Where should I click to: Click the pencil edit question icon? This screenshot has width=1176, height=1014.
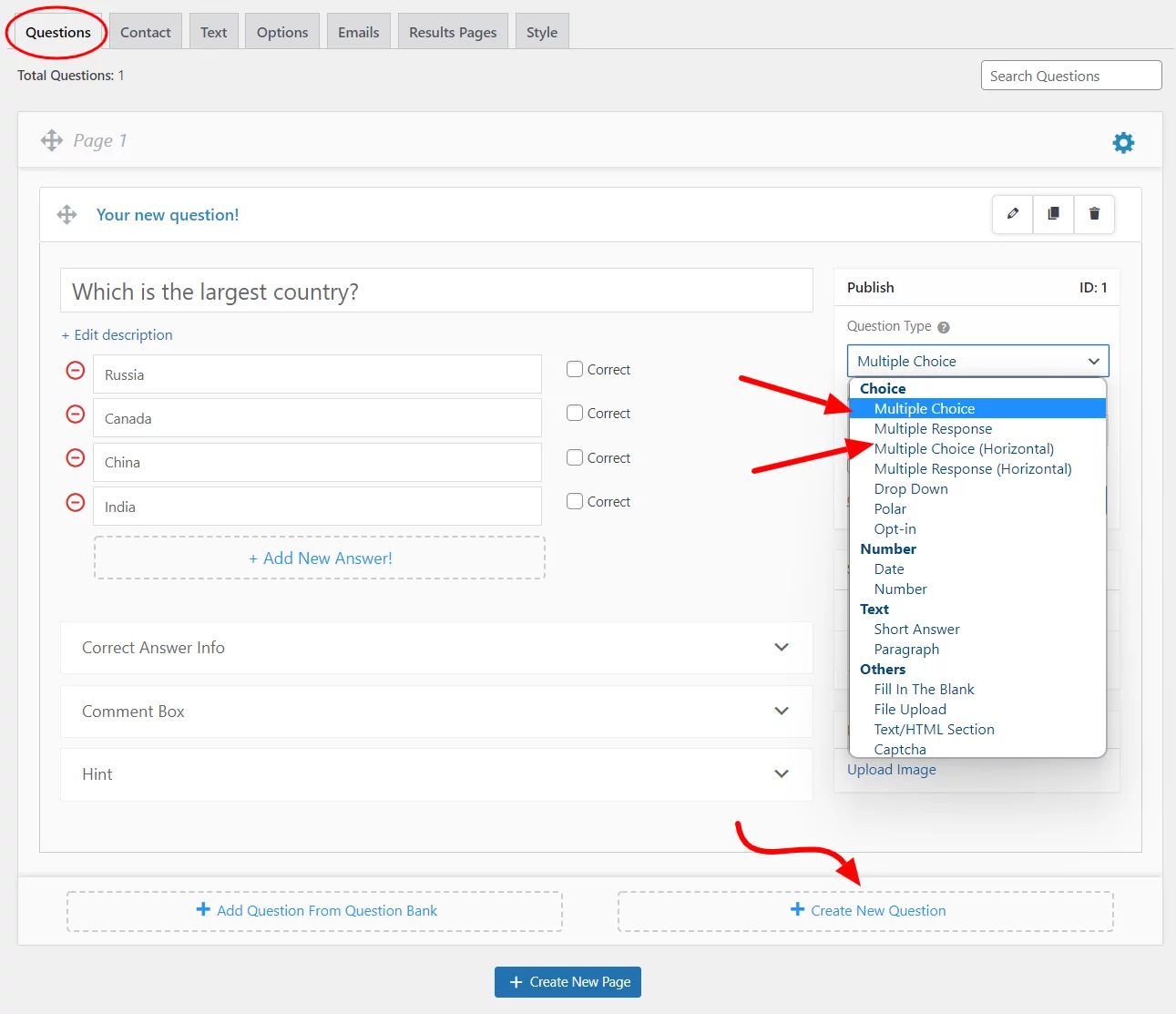(1012, 214)
